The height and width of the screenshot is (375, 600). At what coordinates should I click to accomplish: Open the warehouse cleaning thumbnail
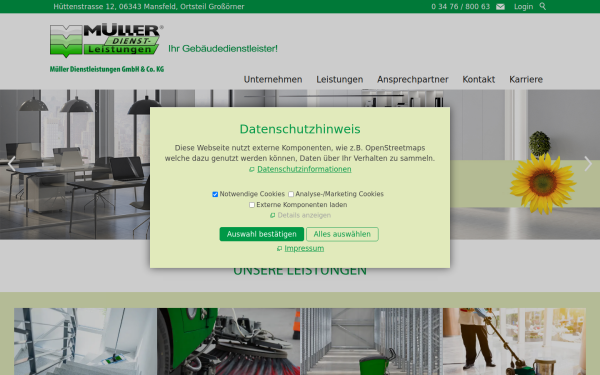372,341
